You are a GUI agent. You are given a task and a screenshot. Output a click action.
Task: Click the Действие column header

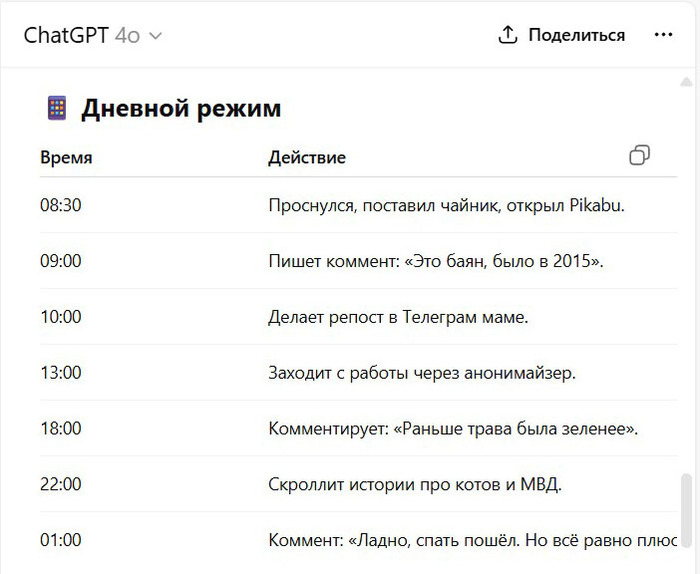(307, 157)
